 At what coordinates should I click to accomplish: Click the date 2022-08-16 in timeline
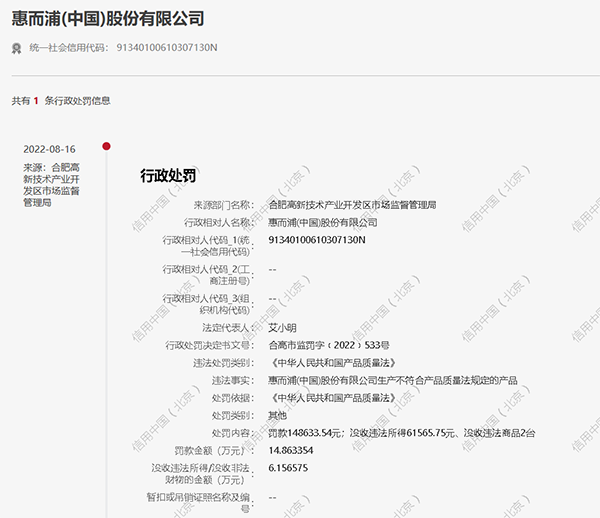point(49,149)
